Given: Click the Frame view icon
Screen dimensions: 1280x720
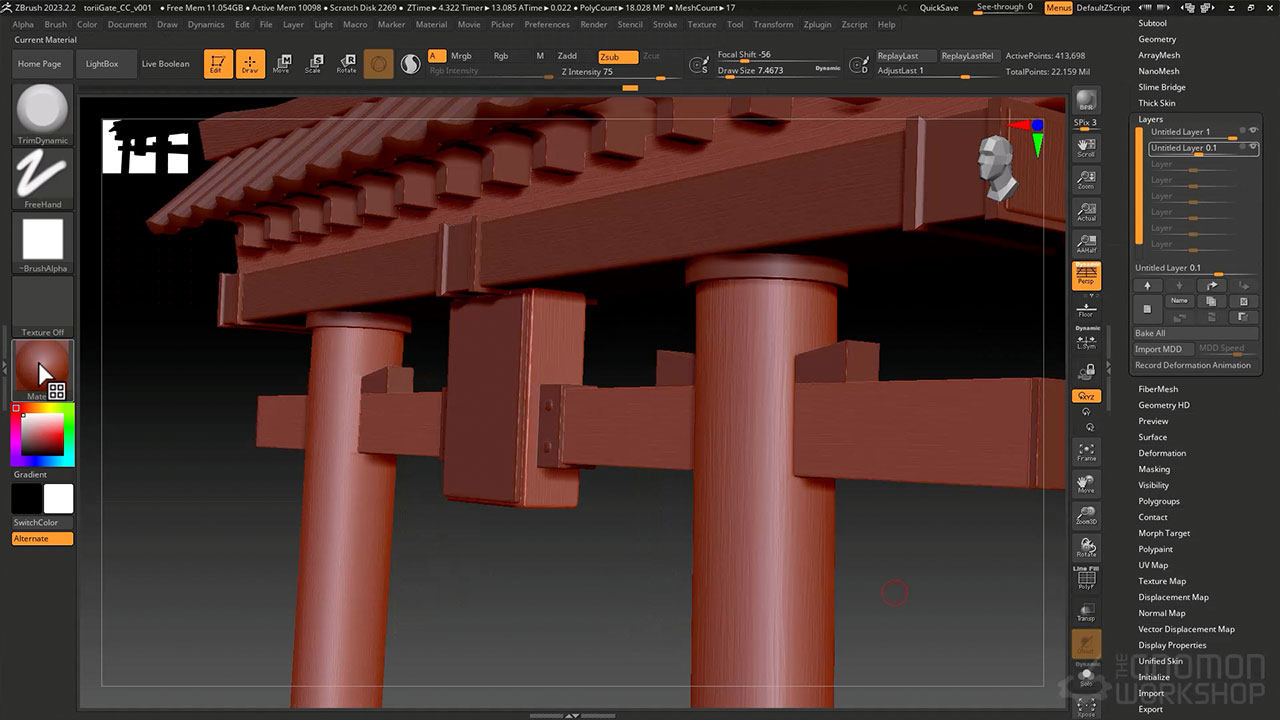Looking at the screenshot, I should pos(1086,451).
